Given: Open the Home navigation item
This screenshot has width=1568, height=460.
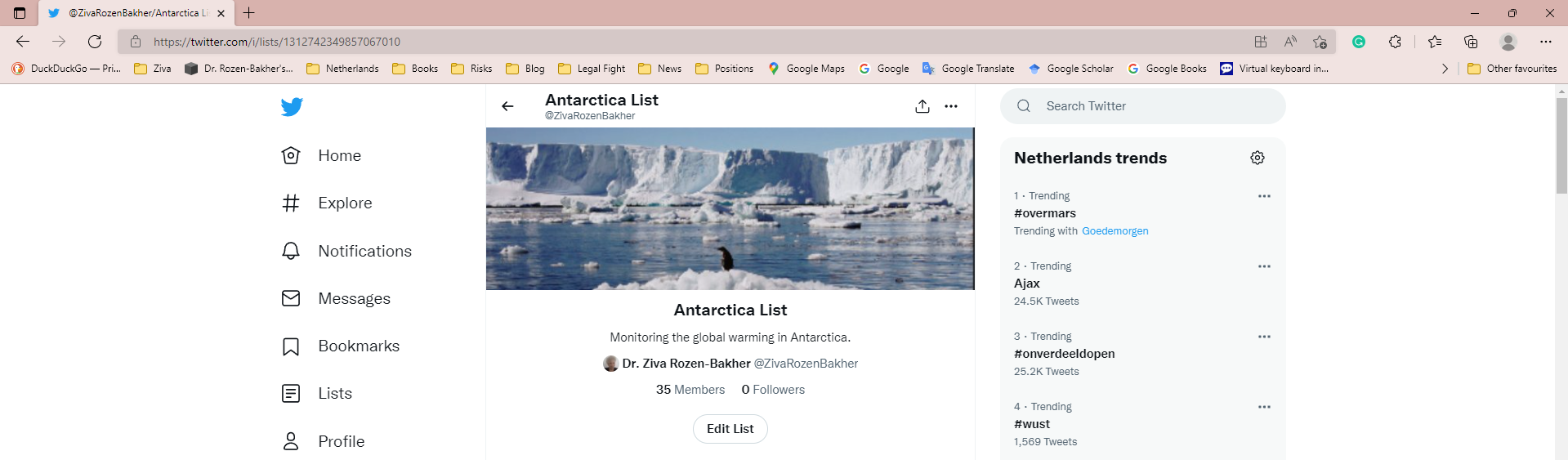Looking at the screenshot, I should tap(321, 155).
